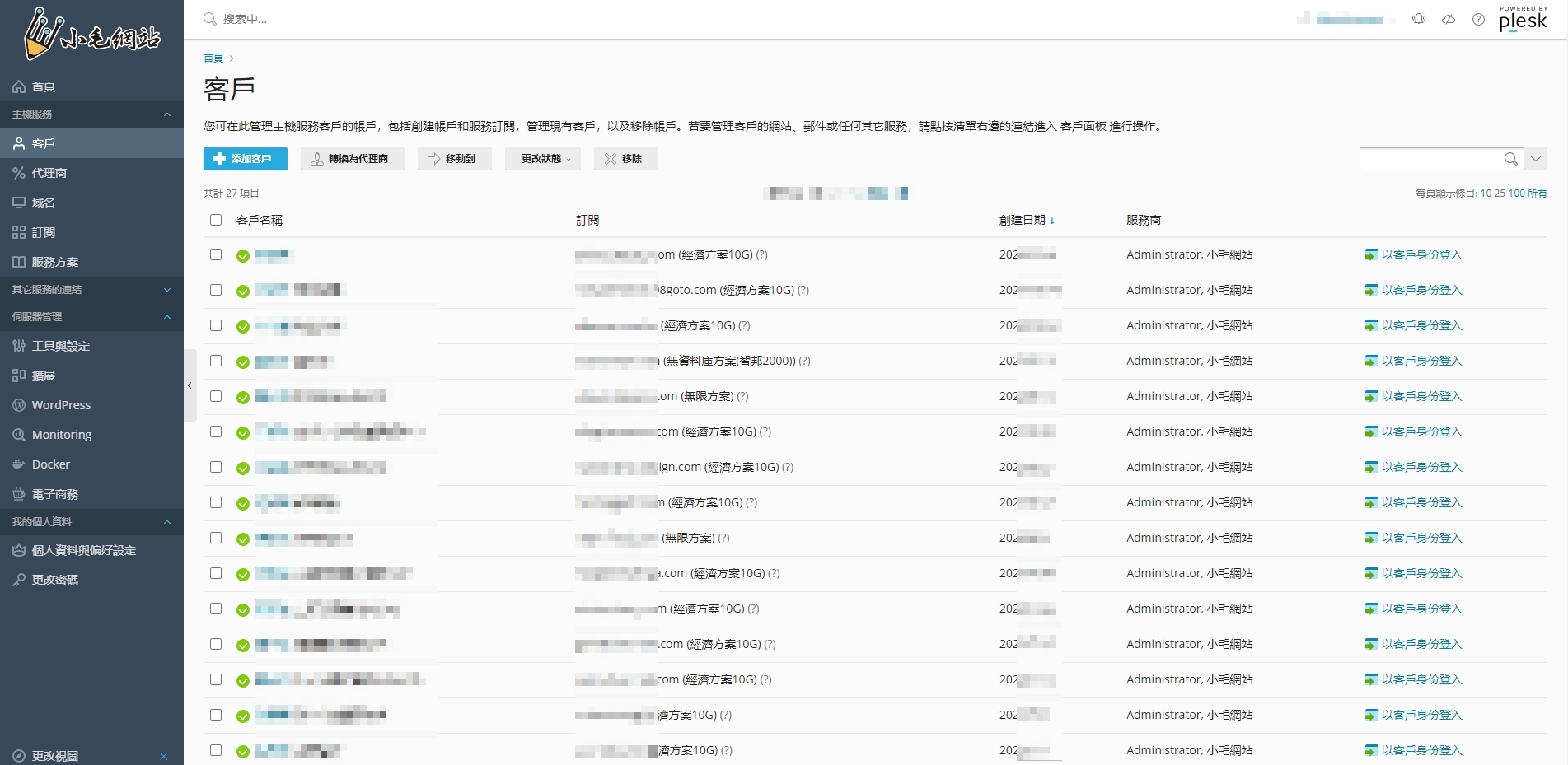Open WordPress in the sidebar
Screen dimensions: 1568x765
click(x=61, y=405)
